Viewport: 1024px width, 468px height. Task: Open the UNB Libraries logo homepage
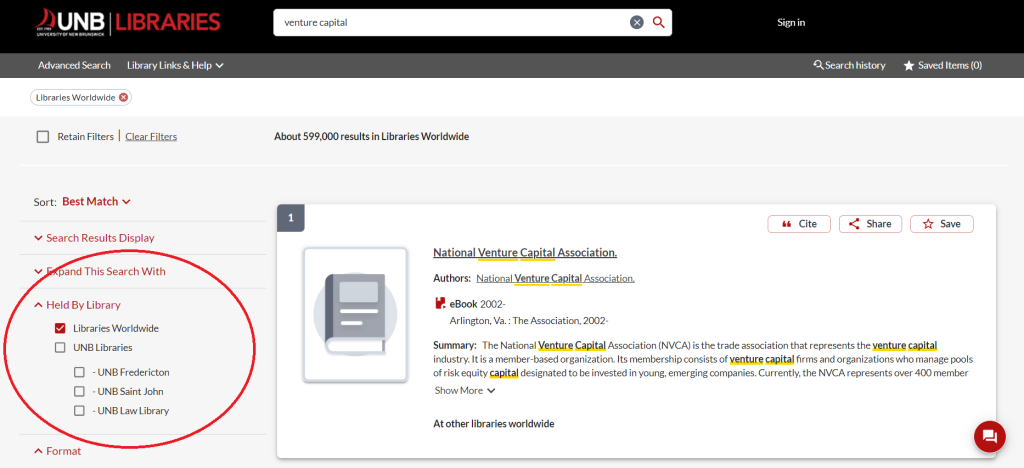[127, 22]
